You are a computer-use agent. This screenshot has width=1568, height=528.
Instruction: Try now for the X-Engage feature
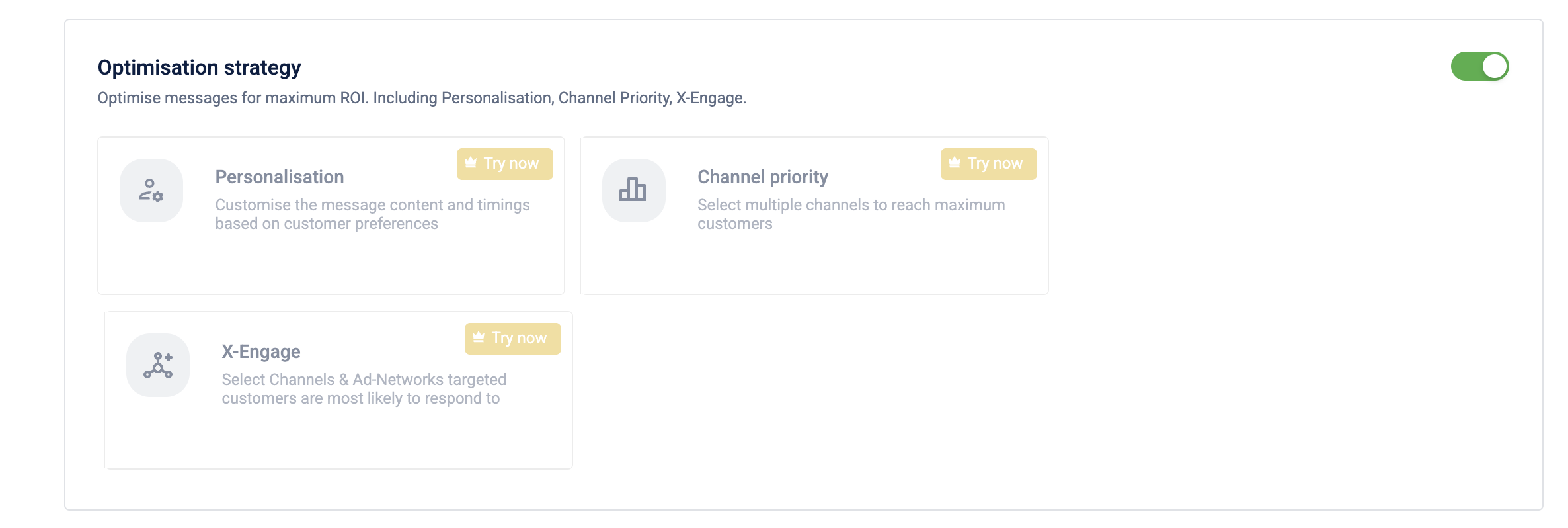pos(513,339)
